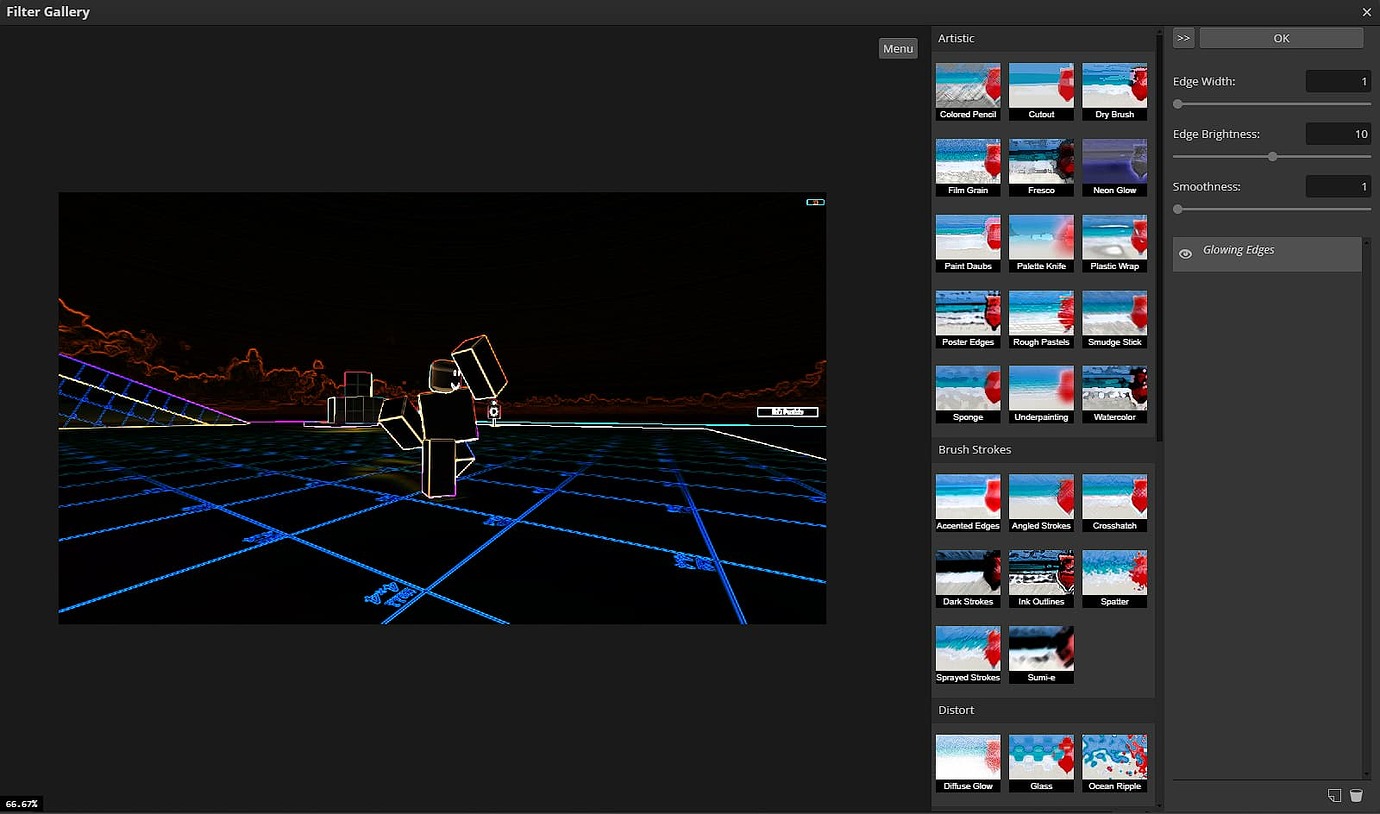Select the Diffuse Glow filter

click(x=967, y=757)
